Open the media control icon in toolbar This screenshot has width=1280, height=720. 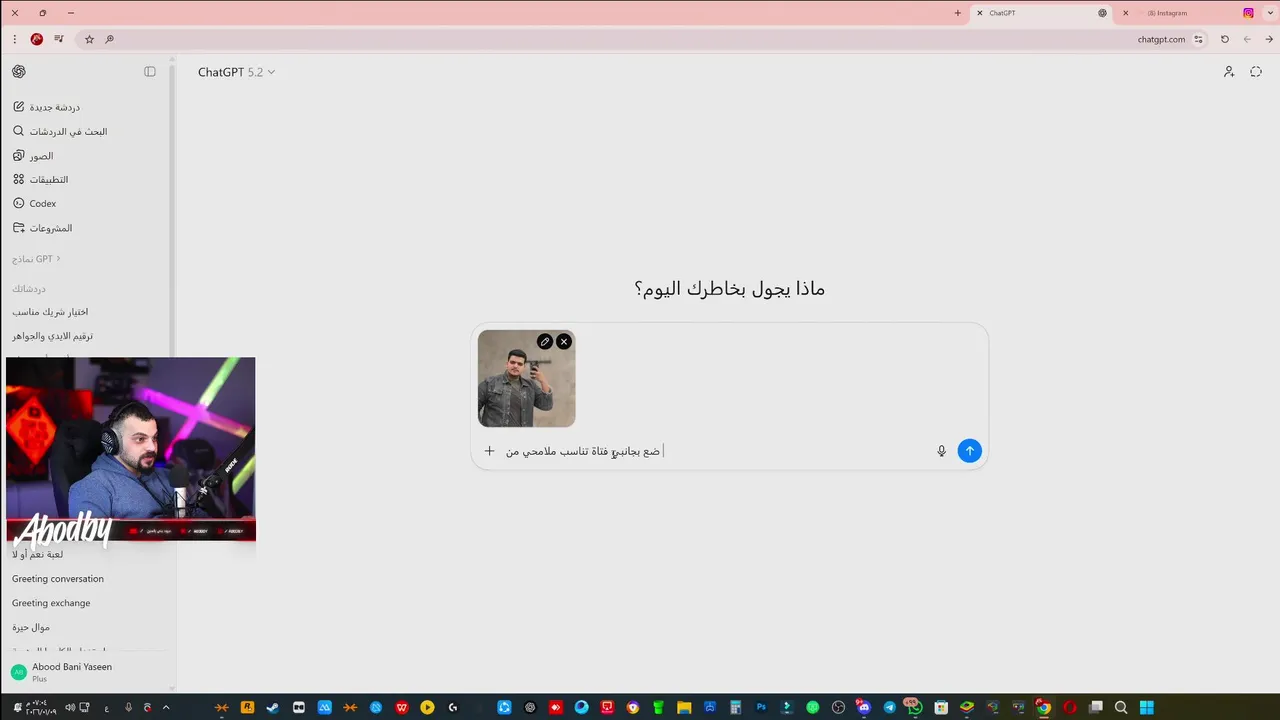click(59, 39)
